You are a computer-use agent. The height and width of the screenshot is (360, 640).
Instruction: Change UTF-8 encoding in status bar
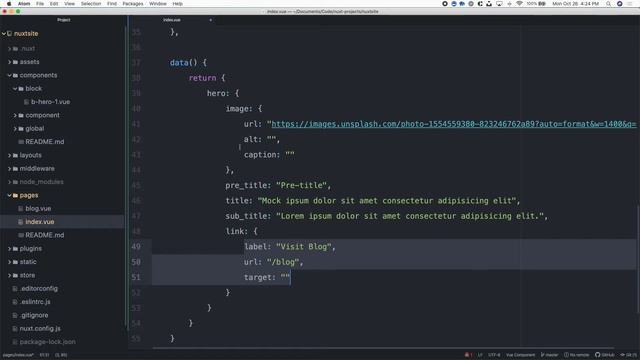(x=494, y=355)
